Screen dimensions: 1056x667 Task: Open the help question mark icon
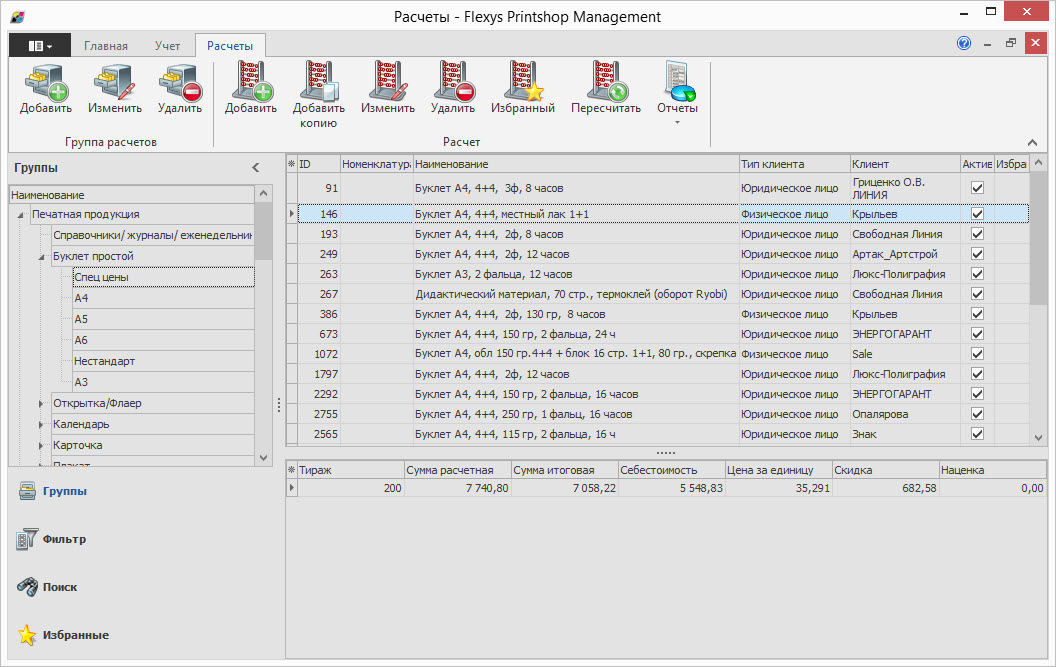click(x=964, y=43)
